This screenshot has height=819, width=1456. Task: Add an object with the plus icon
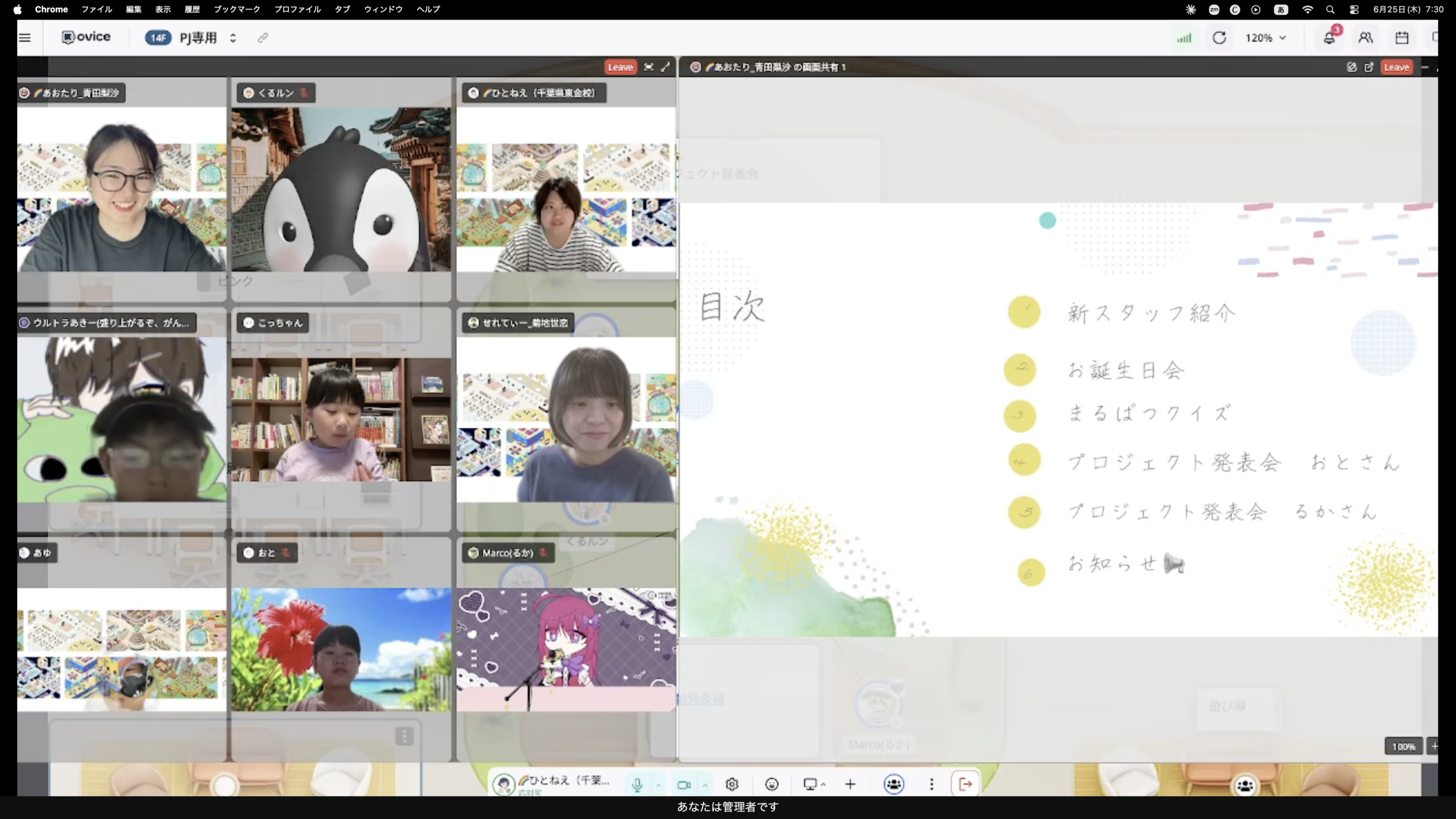pyautogui.click(x=850, y=784)
